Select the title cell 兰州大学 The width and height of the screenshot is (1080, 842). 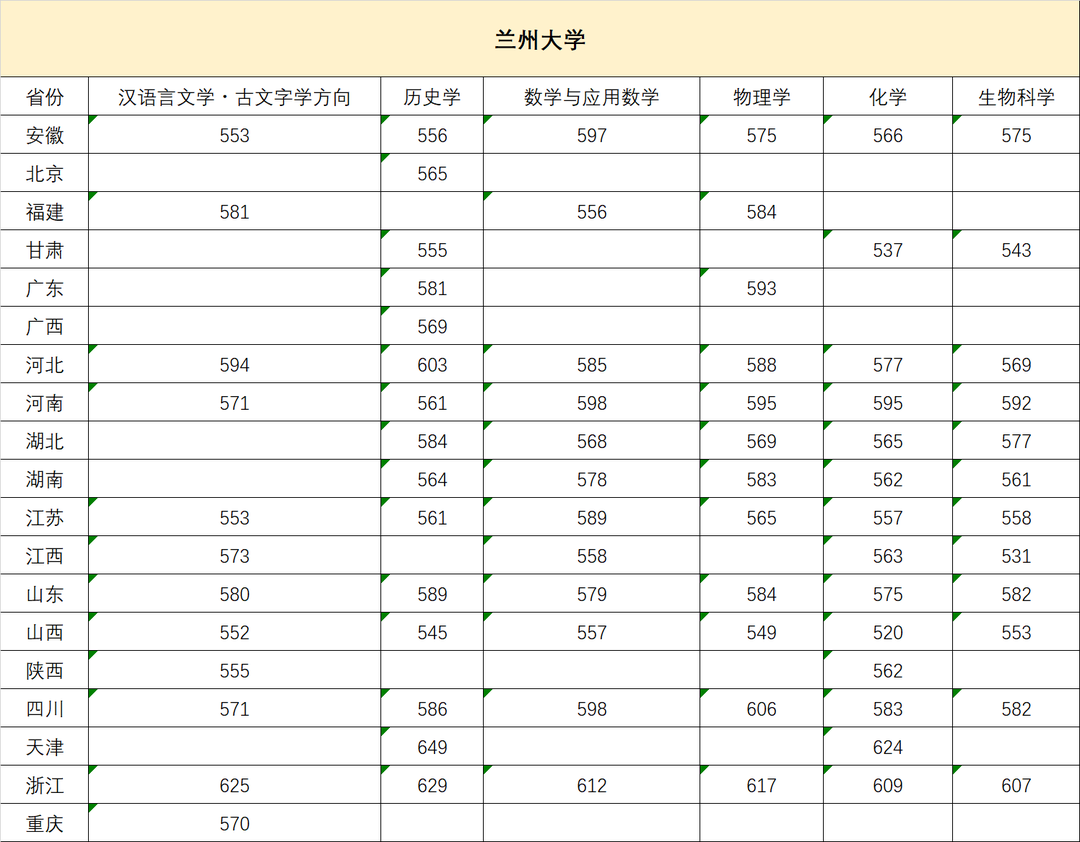(540, 39)
